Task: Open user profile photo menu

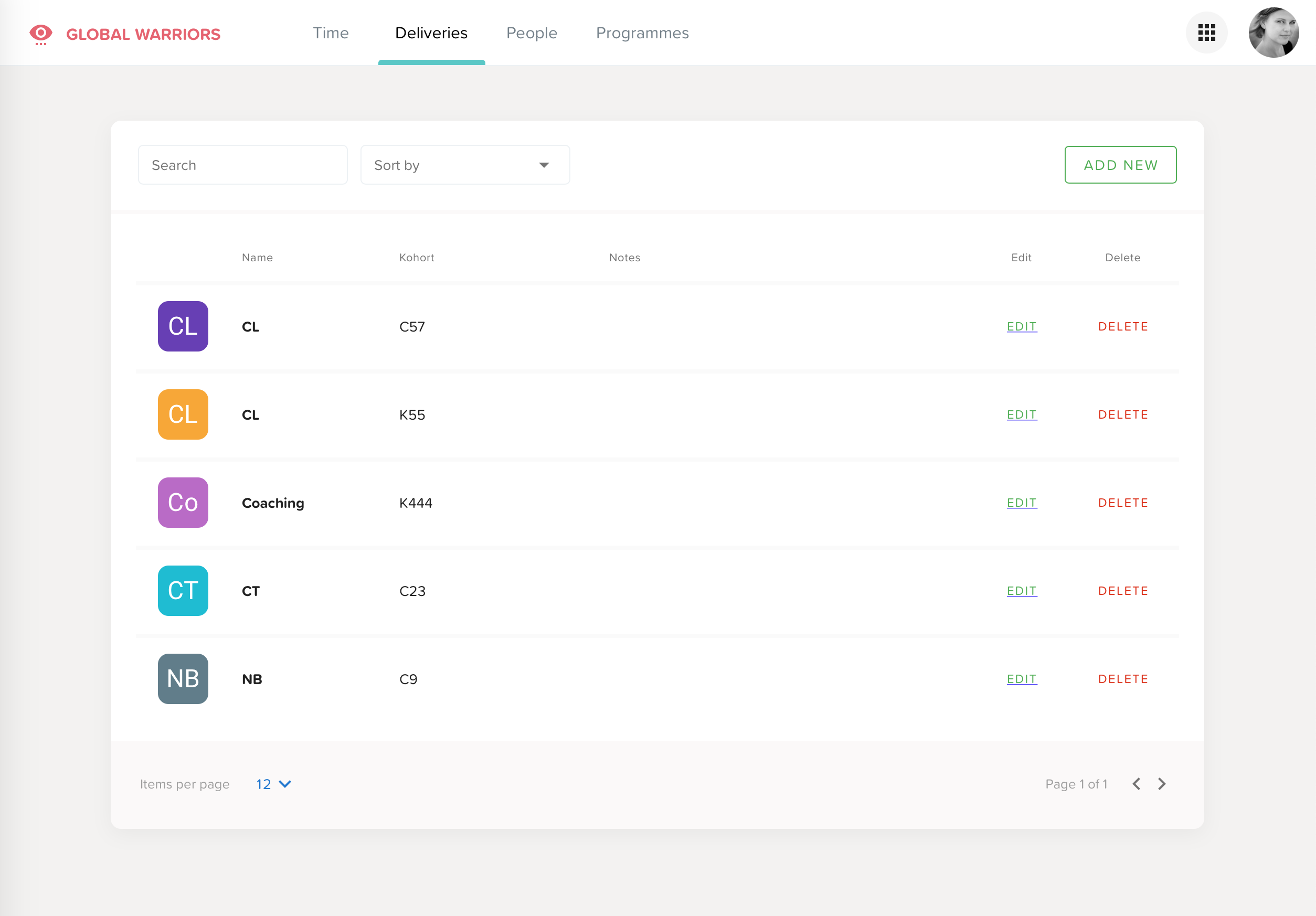Action: [1273, 33]
